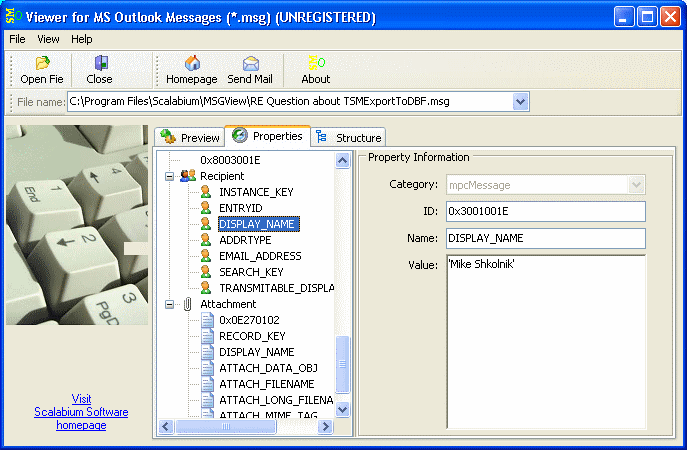Click the document icon beside ATTACH_LONG_FILENA
This screenshot has width=687, height=450.
pos(207,400)
